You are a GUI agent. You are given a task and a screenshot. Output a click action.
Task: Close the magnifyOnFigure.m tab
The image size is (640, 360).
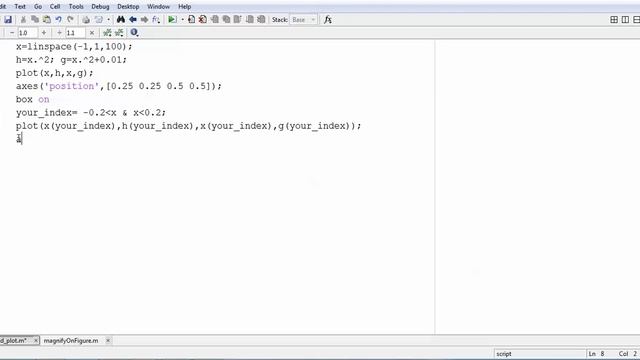click(108, 340)
